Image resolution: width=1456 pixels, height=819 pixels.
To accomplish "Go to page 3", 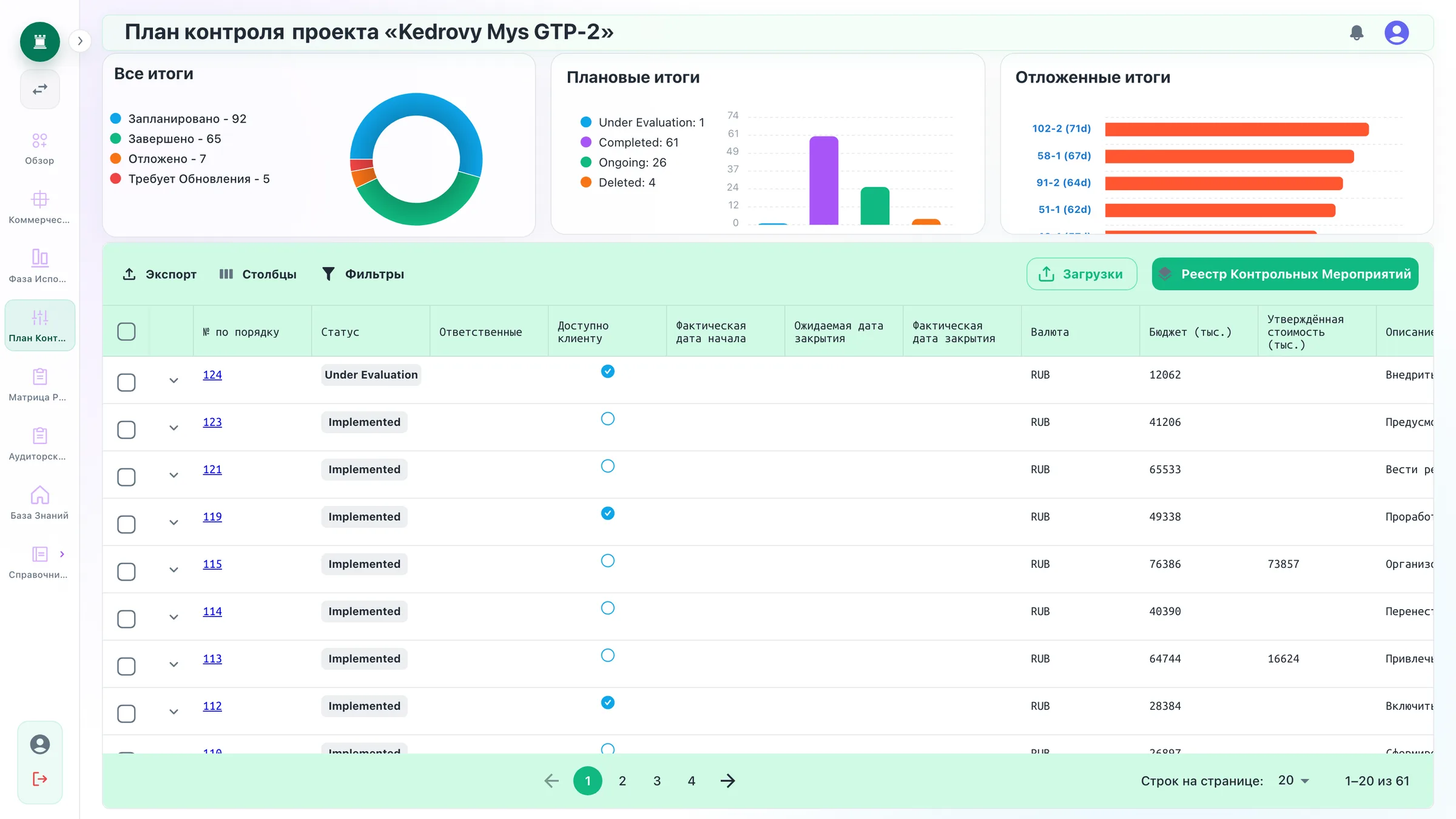I will pos(657,781).
